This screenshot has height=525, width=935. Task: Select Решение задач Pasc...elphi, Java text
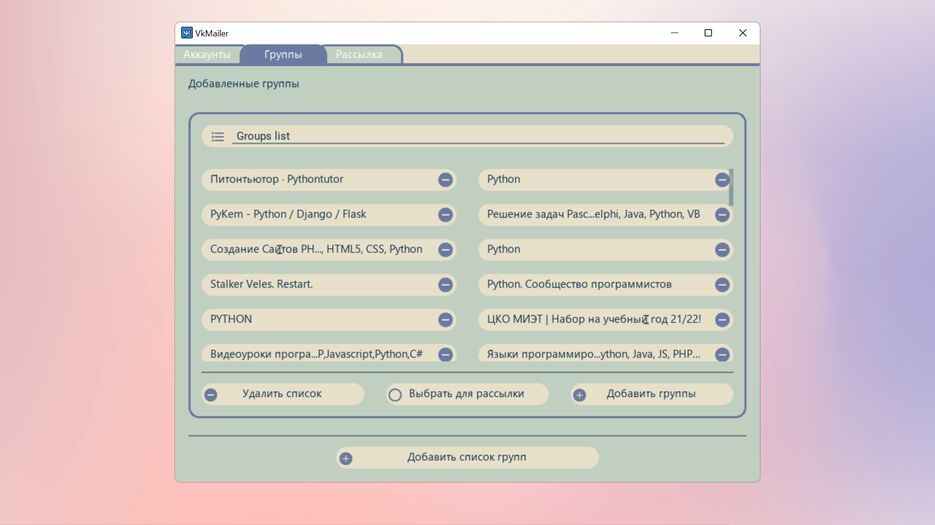pyautogui.click(x=593, y=214)
